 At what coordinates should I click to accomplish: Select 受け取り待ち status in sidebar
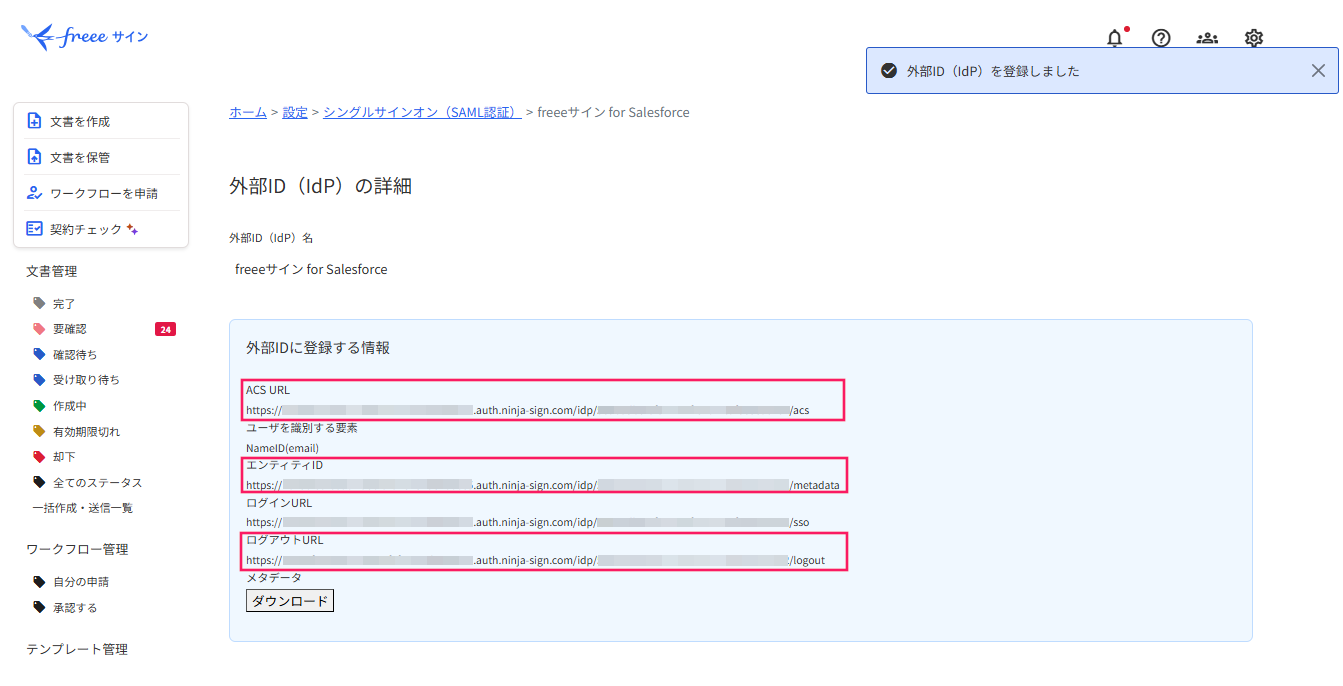tap(86, 380)
